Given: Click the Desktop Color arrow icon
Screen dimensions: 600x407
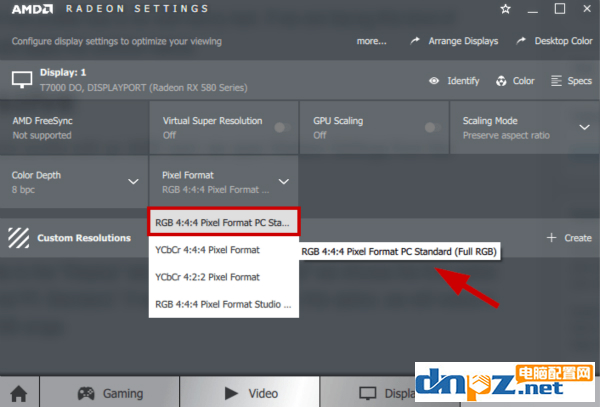Looking at the screenshot, I should click(521, 41).
